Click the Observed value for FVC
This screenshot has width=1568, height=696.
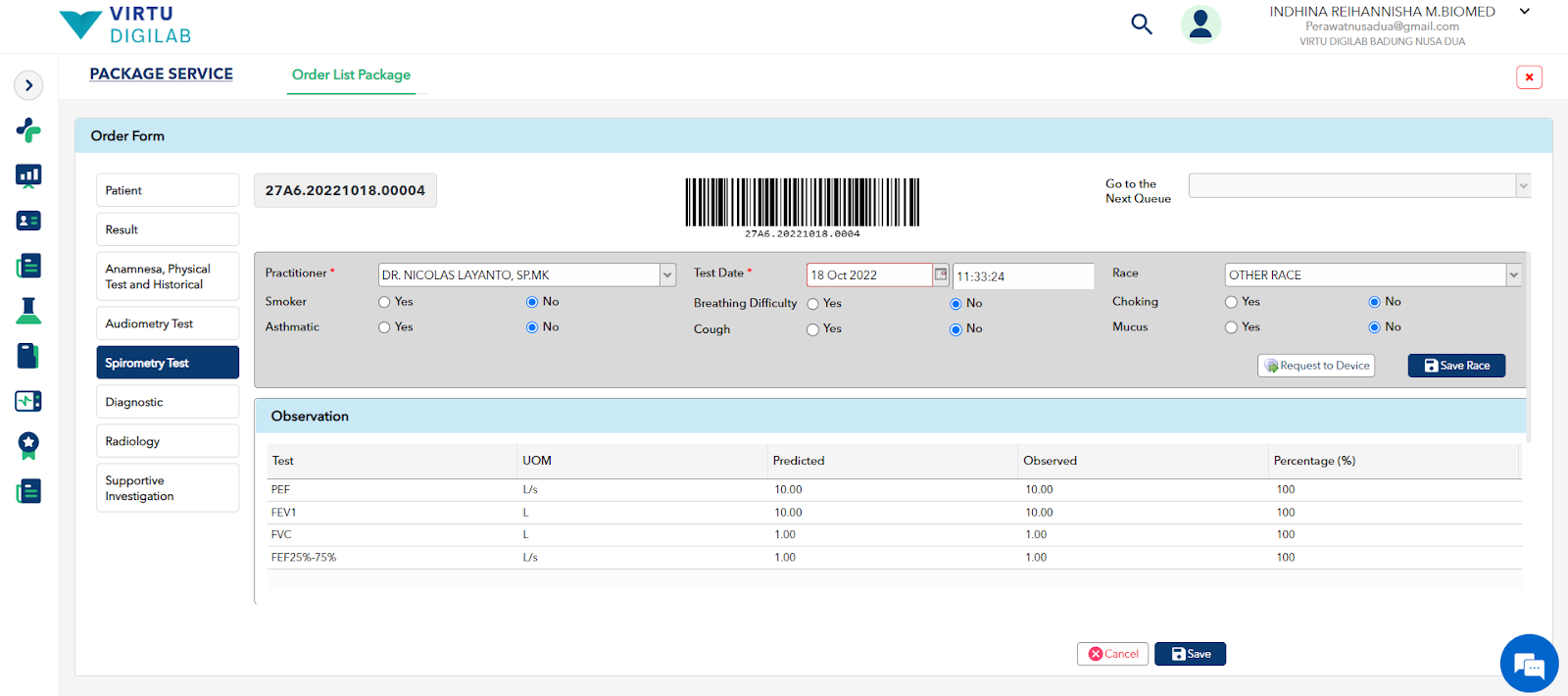[x=1036, y=535]
